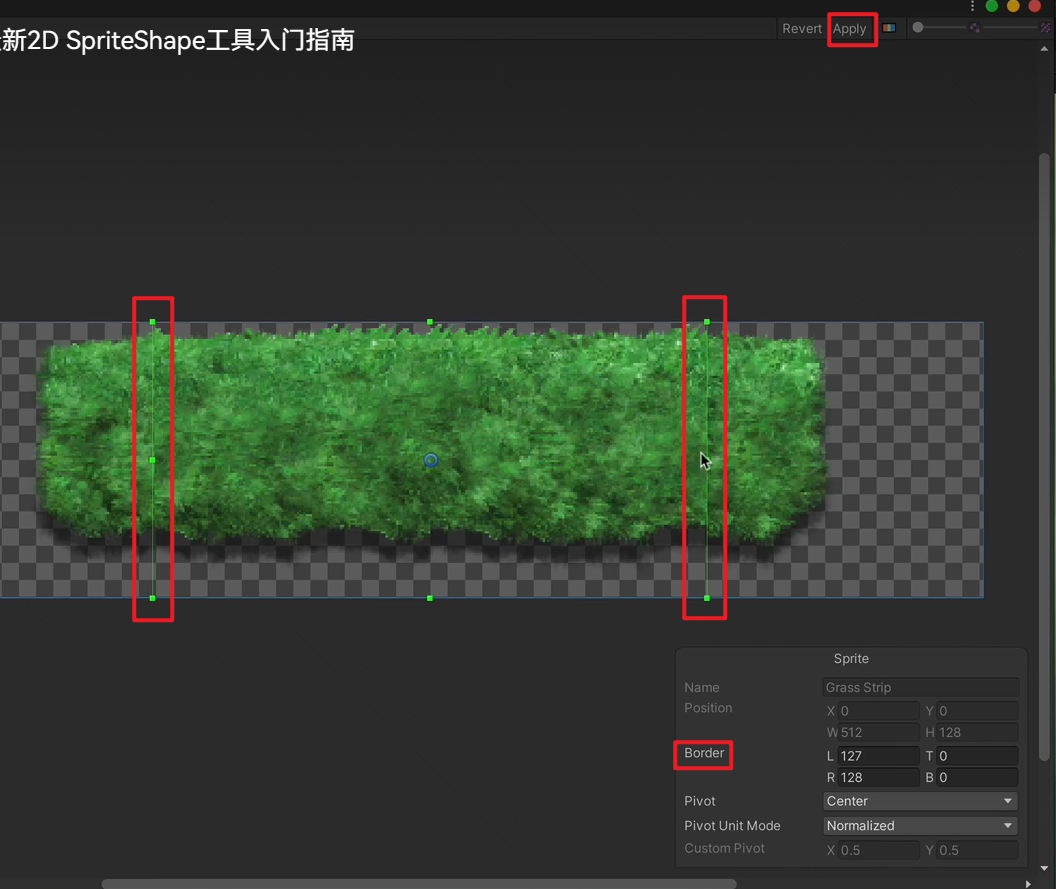Click the checkered icon at the slider's right end

click(1046, 27)
